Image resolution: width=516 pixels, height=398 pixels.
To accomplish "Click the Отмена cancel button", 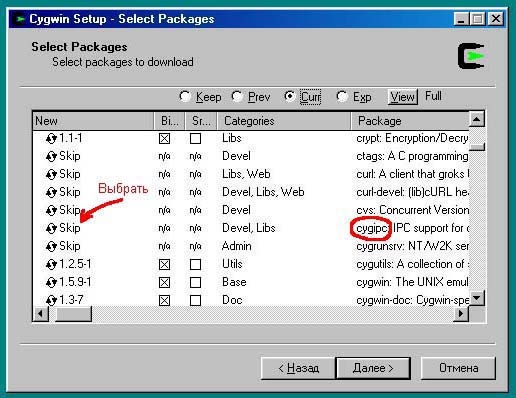I will [x=458, y=368].
